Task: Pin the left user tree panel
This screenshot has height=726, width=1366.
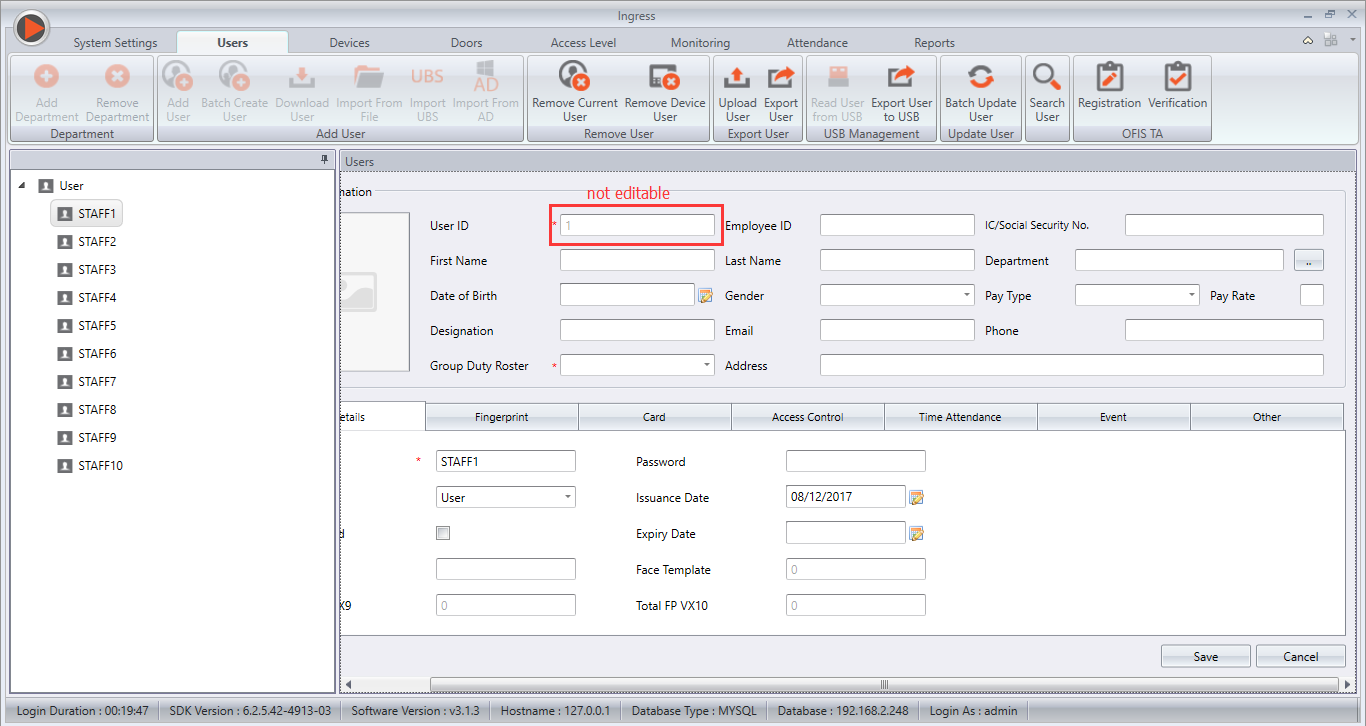Action: [324, 160]
